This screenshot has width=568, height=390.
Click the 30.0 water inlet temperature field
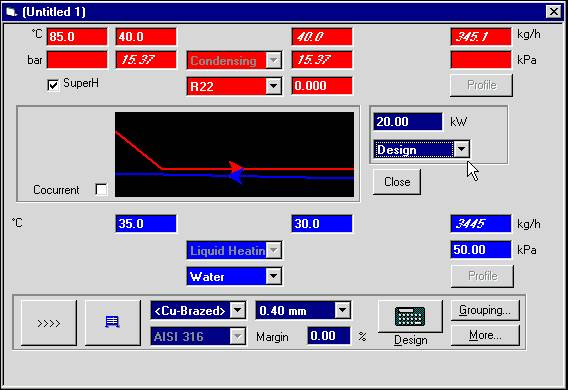(x=322, y=223)
